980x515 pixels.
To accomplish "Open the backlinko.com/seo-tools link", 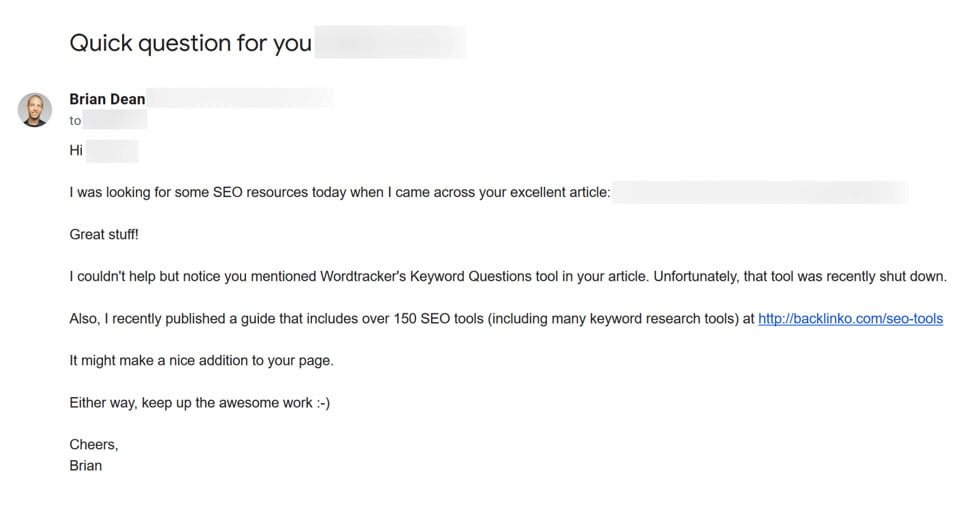I will [x=850, y=319].
